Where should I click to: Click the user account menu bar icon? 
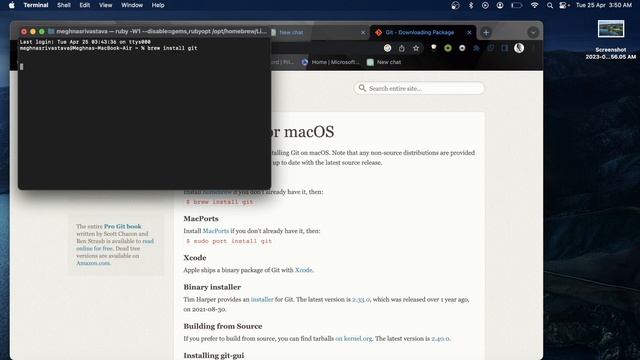pyautogui.click(x=500, y=5)
